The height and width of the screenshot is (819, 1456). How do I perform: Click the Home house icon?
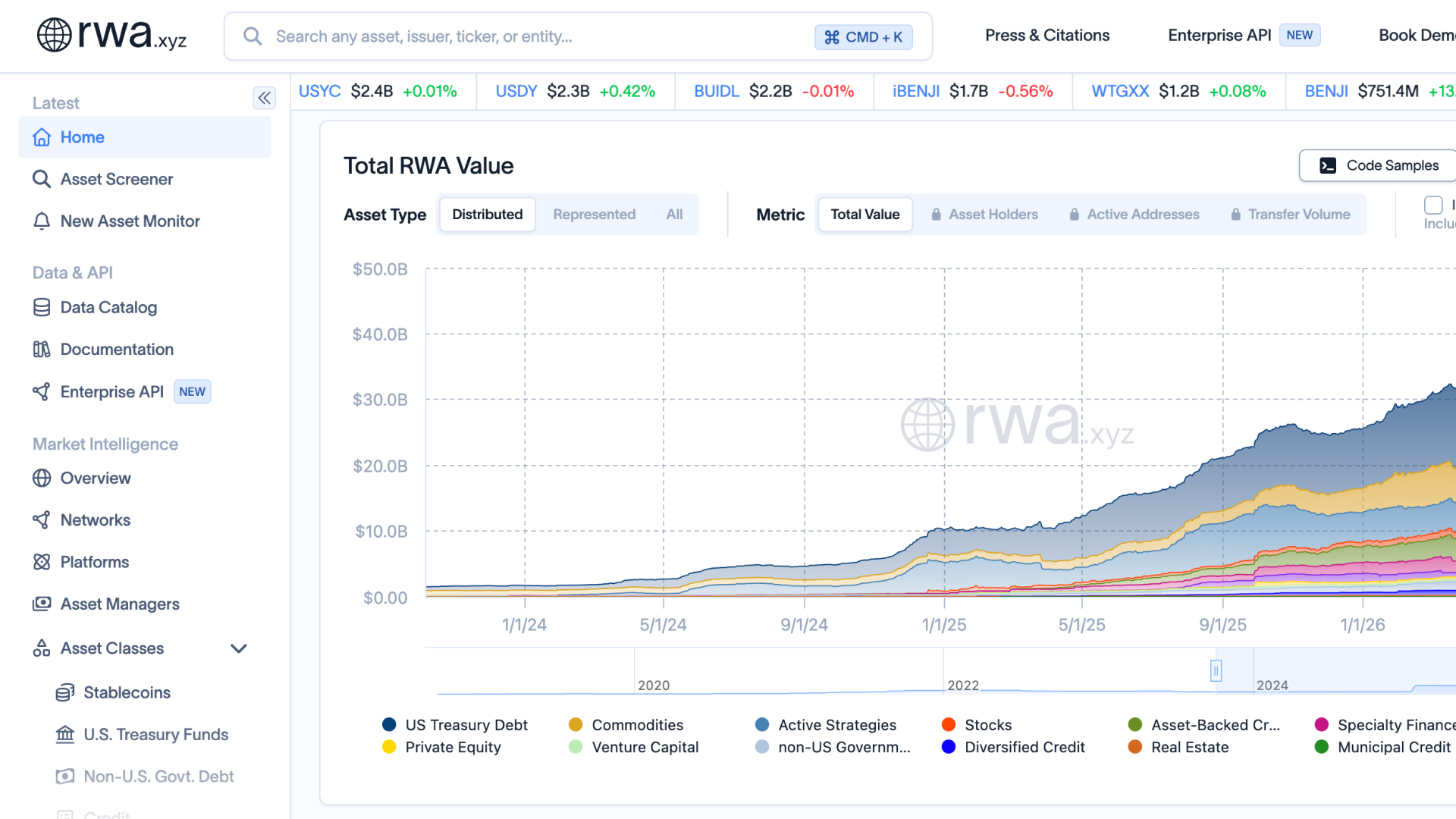42,137
